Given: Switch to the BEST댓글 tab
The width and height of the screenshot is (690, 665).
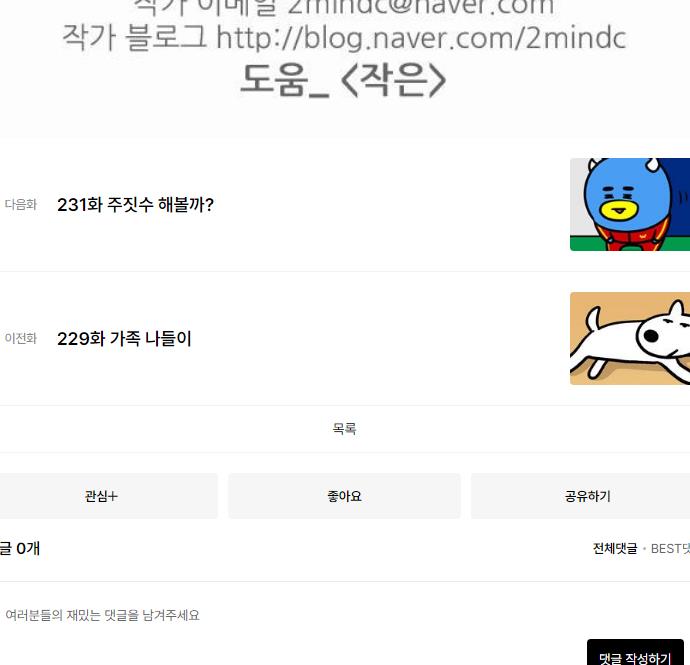Looking at the screenshot, I should pos(670,548).
